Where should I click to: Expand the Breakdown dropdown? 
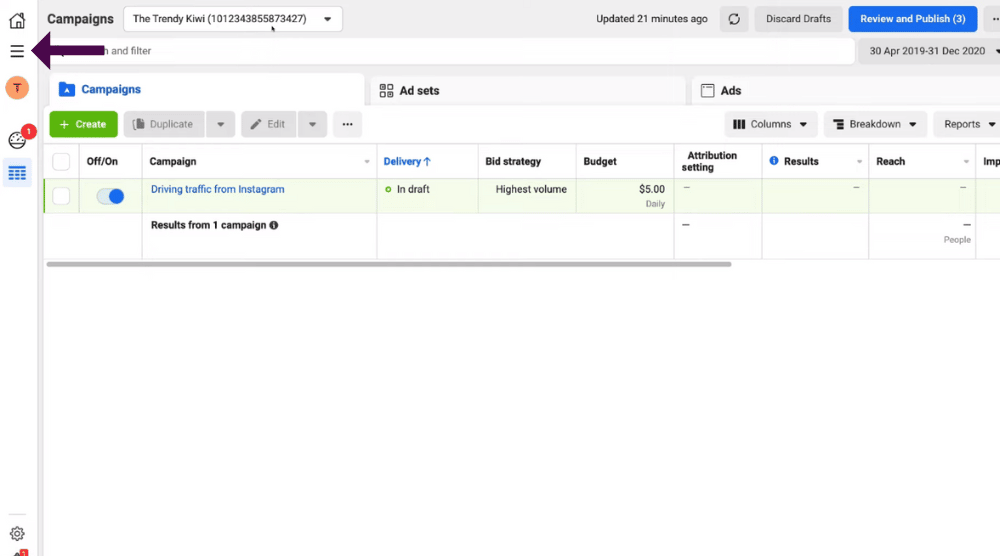(x=875, y=124)
